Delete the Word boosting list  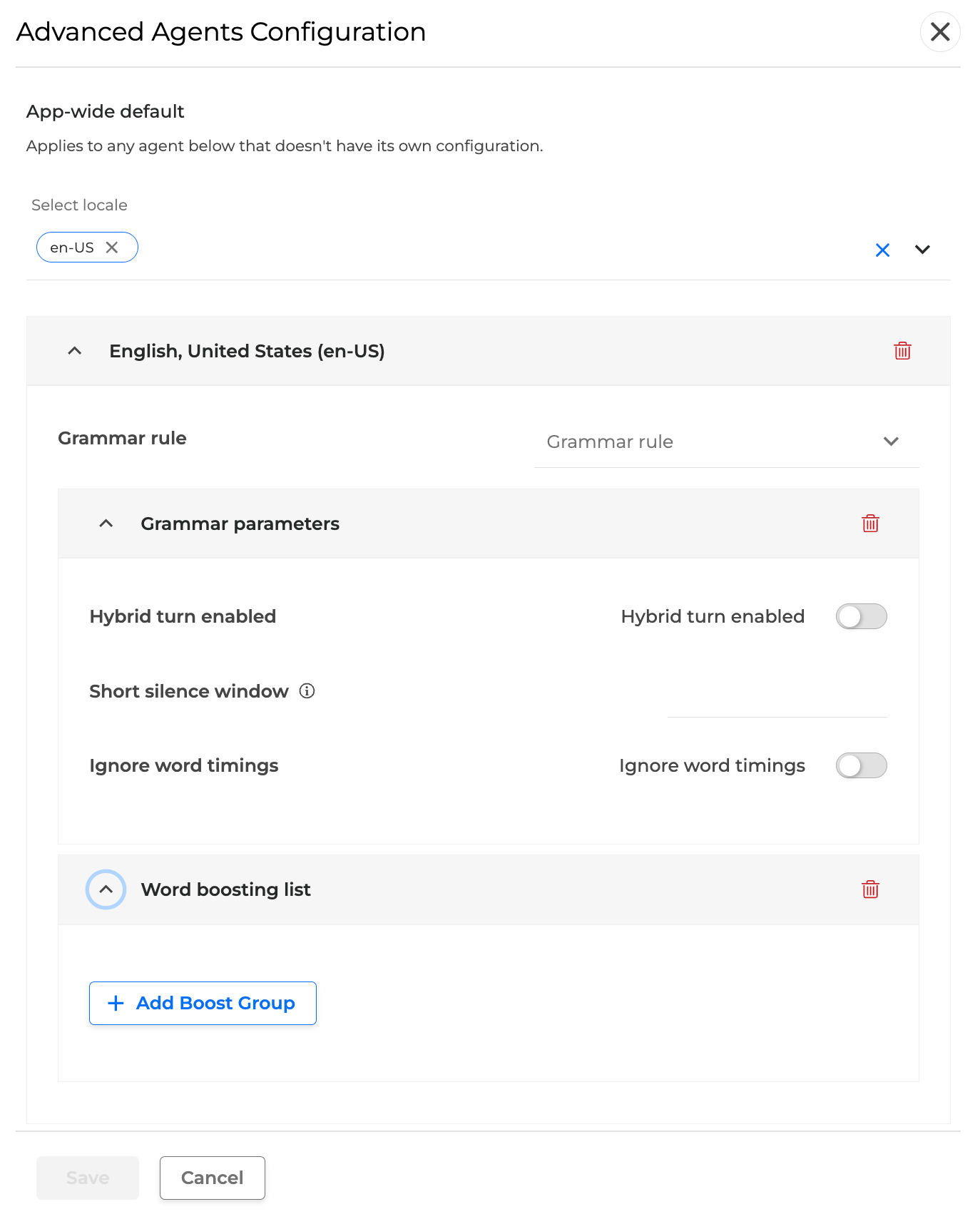pyautogui.click(x=870, y=889)
